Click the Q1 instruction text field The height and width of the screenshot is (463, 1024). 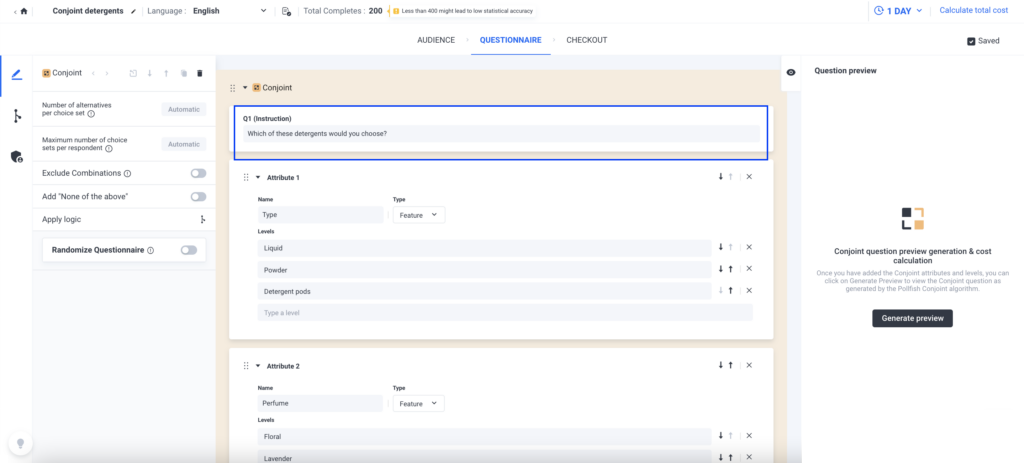pyautogui.click(x=501, y=134)
